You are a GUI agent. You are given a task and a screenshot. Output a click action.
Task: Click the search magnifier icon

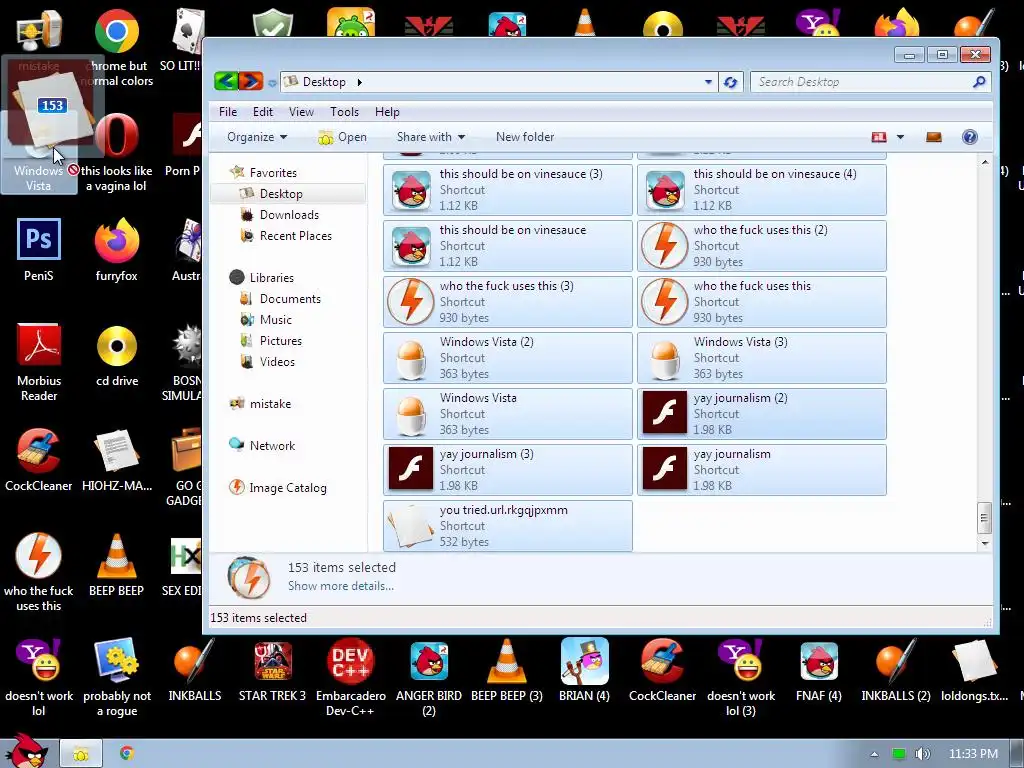(x=978, y=82)
